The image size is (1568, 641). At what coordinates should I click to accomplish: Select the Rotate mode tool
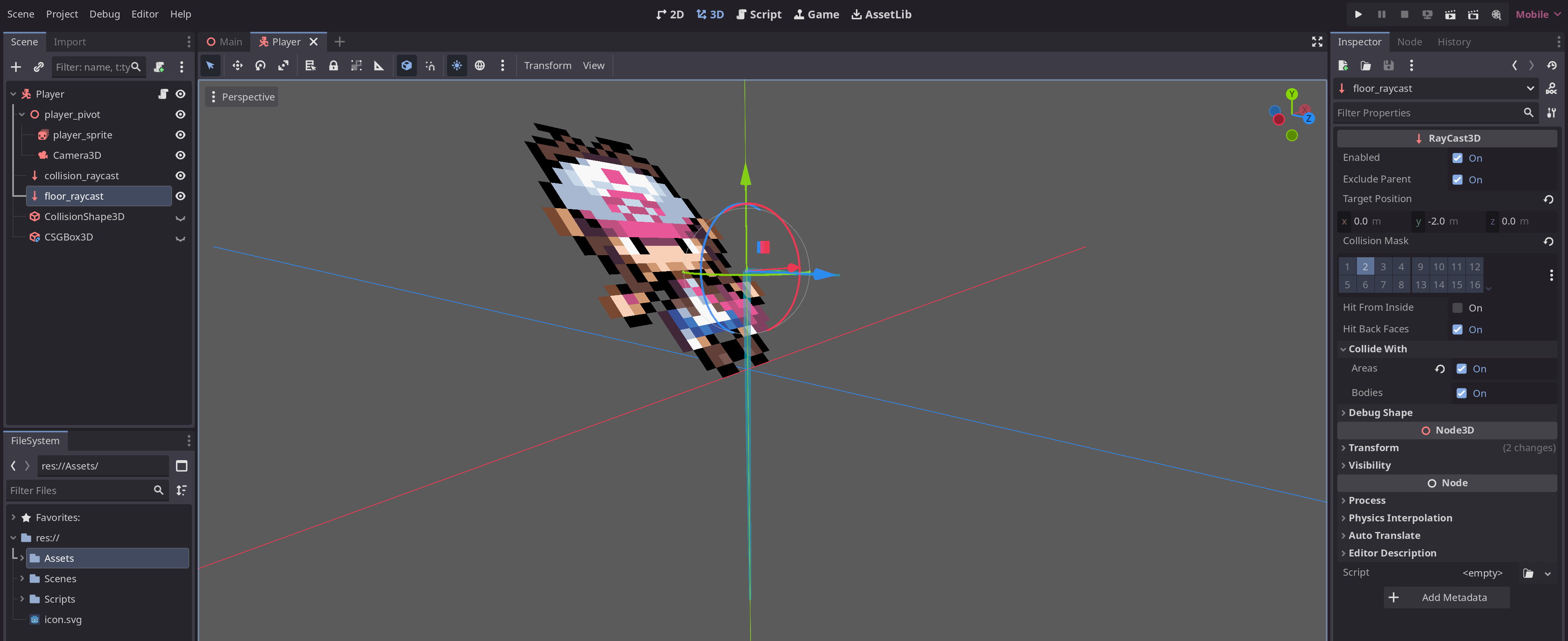point(261,66)
